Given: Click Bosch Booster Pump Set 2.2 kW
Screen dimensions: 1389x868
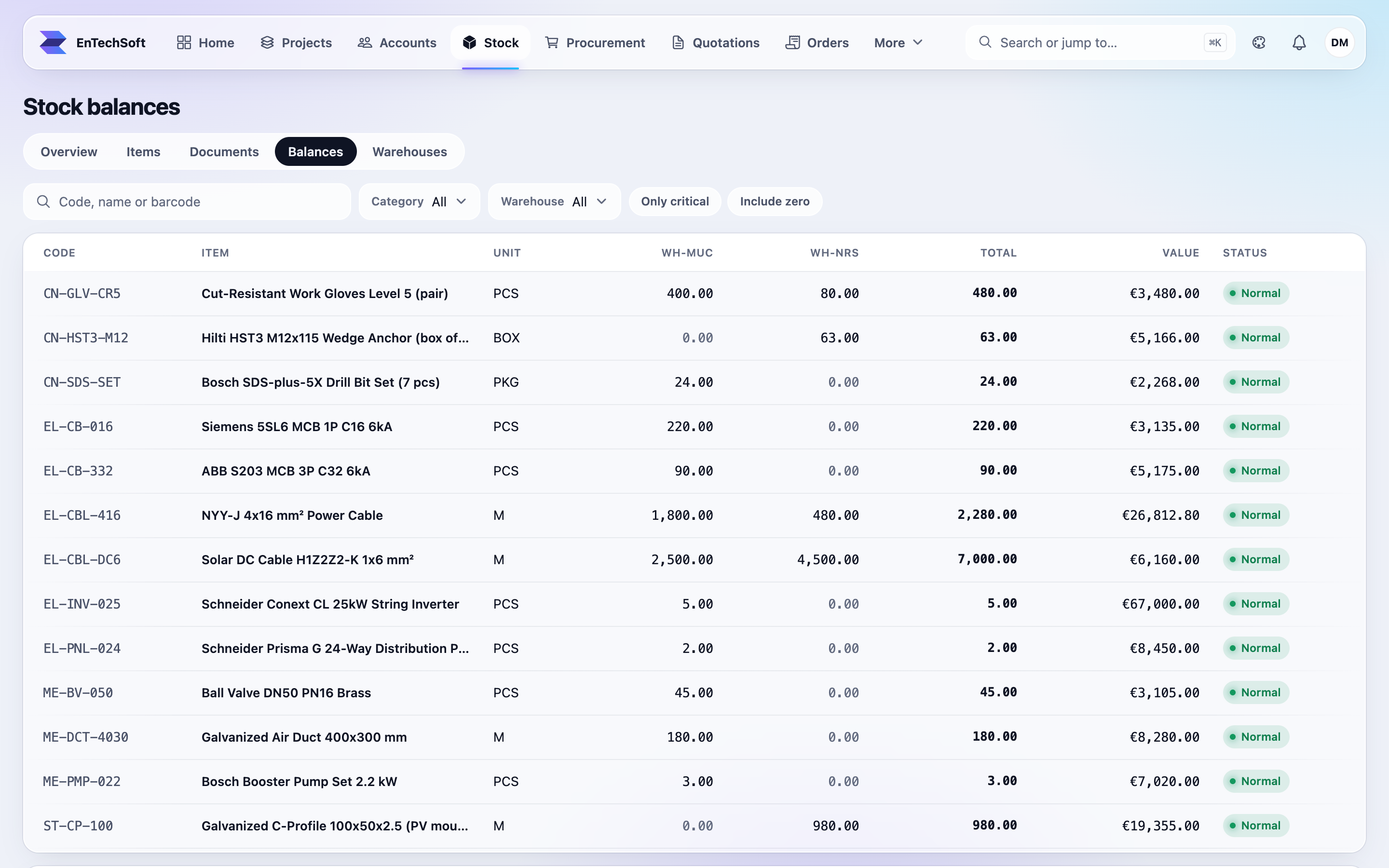Looking at the screenshot, I should pos(299,781).
